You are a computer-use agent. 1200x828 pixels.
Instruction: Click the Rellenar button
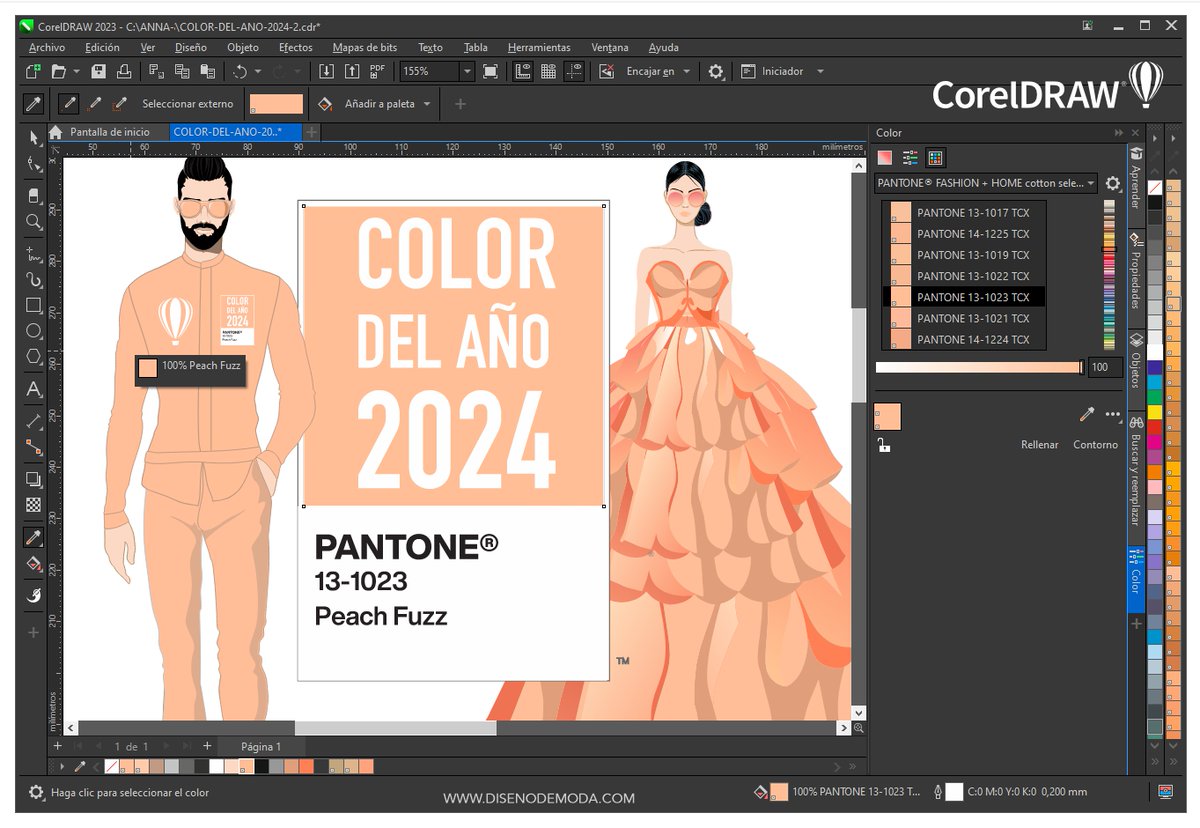tap(1039, 444)
